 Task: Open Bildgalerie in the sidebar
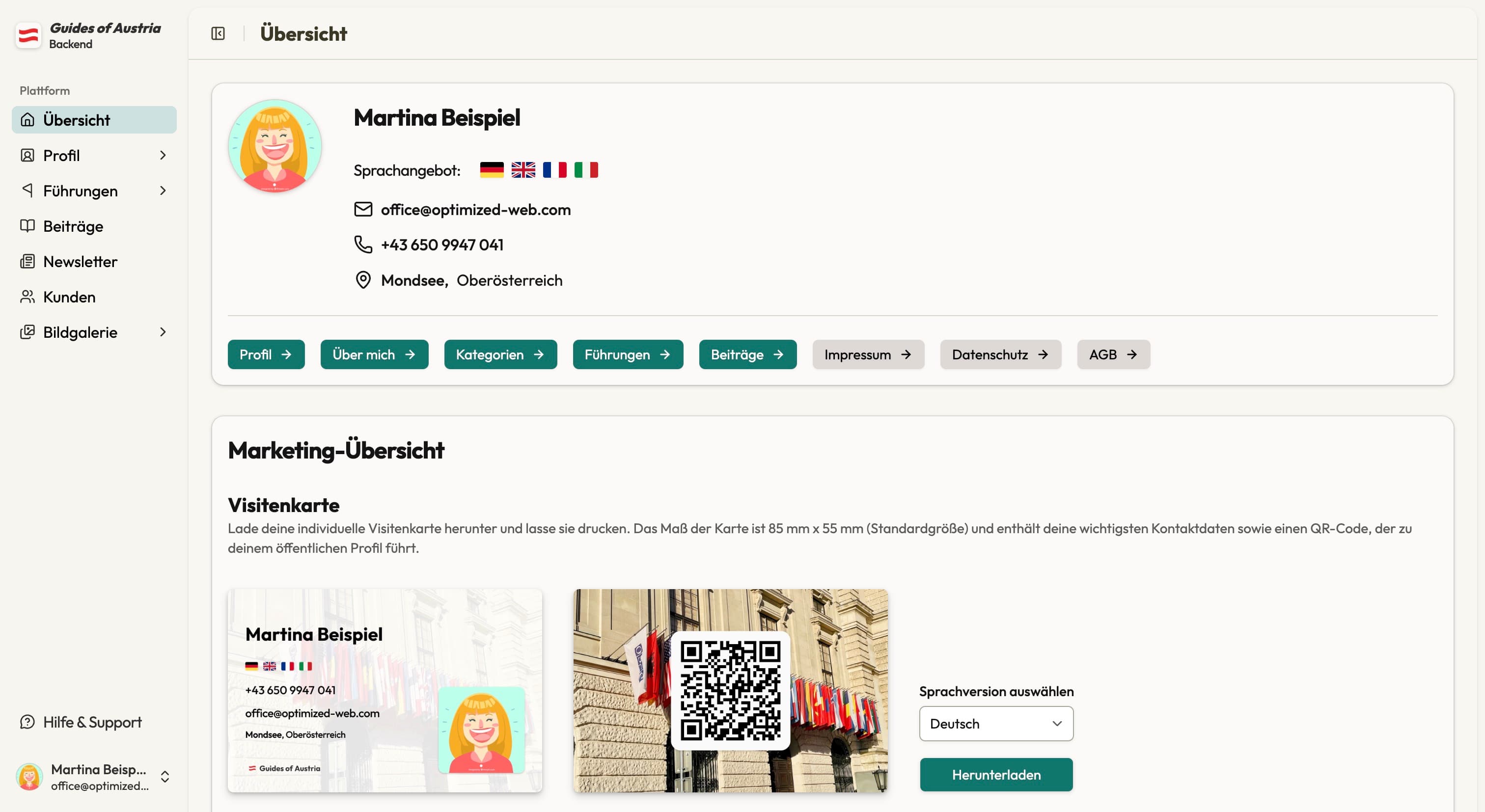[94, 332]
